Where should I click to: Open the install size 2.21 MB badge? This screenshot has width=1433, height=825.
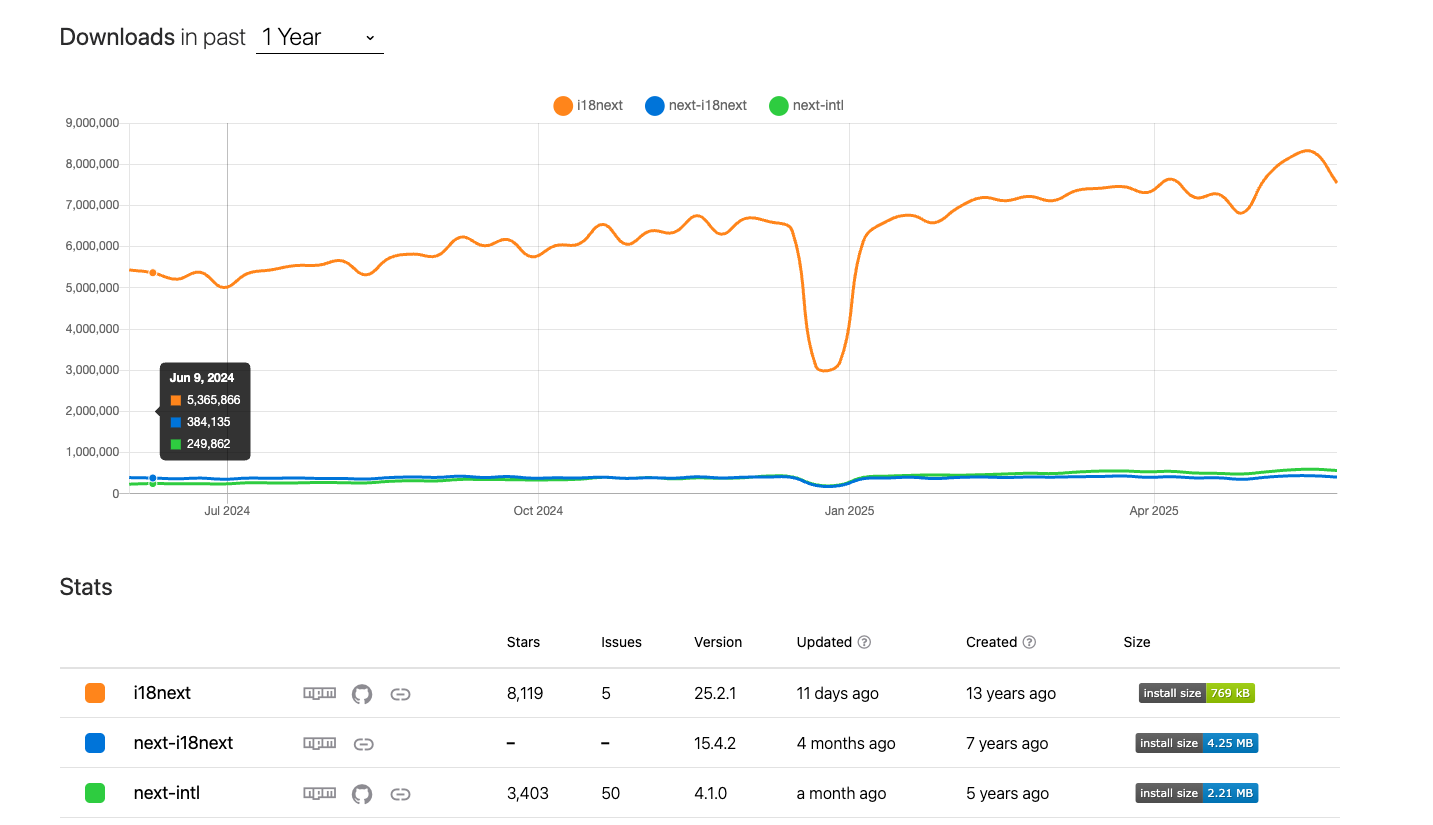(x=1197, y=793)
